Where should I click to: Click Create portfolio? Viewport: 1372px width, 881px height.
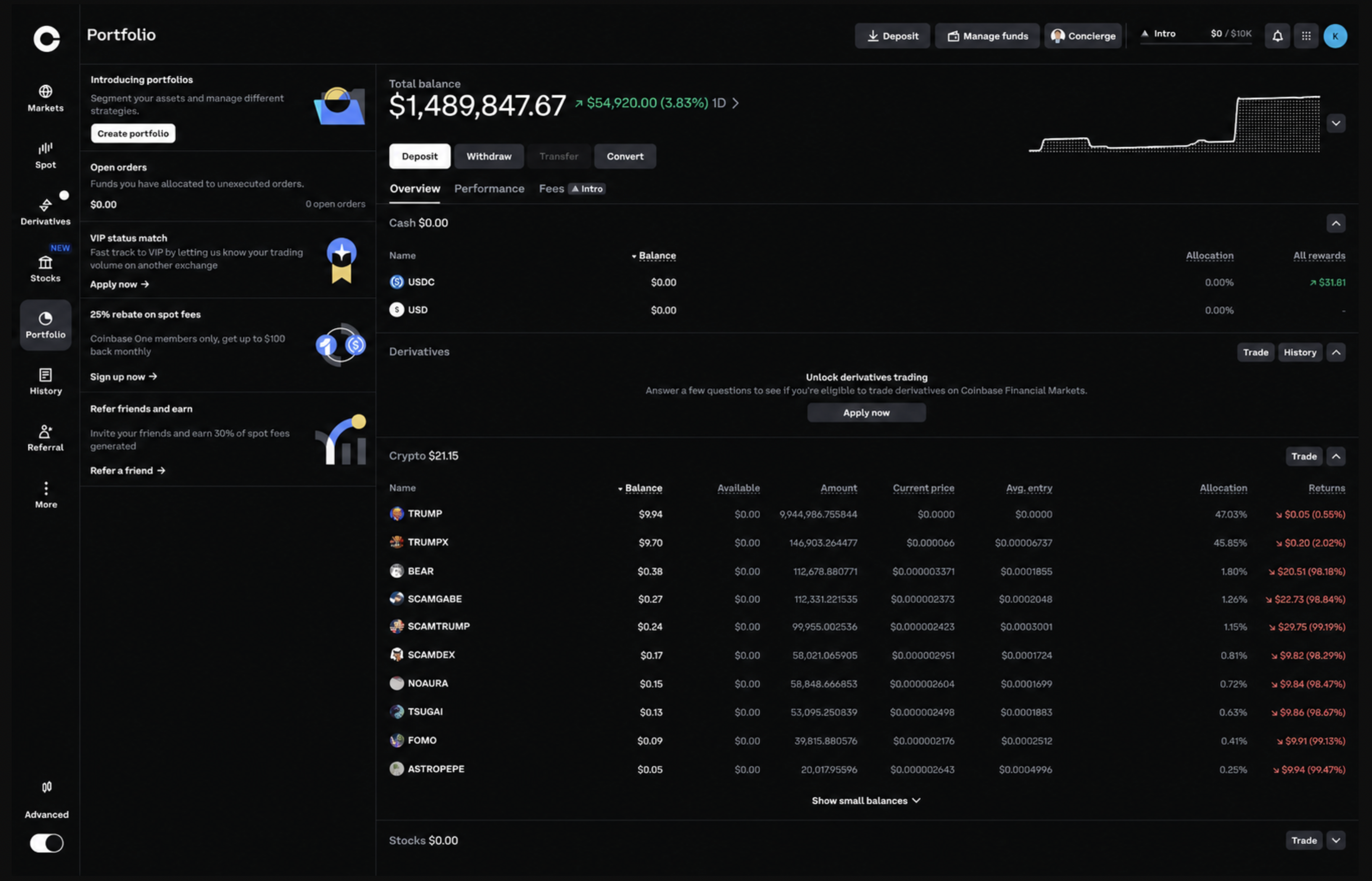point(133,133)
